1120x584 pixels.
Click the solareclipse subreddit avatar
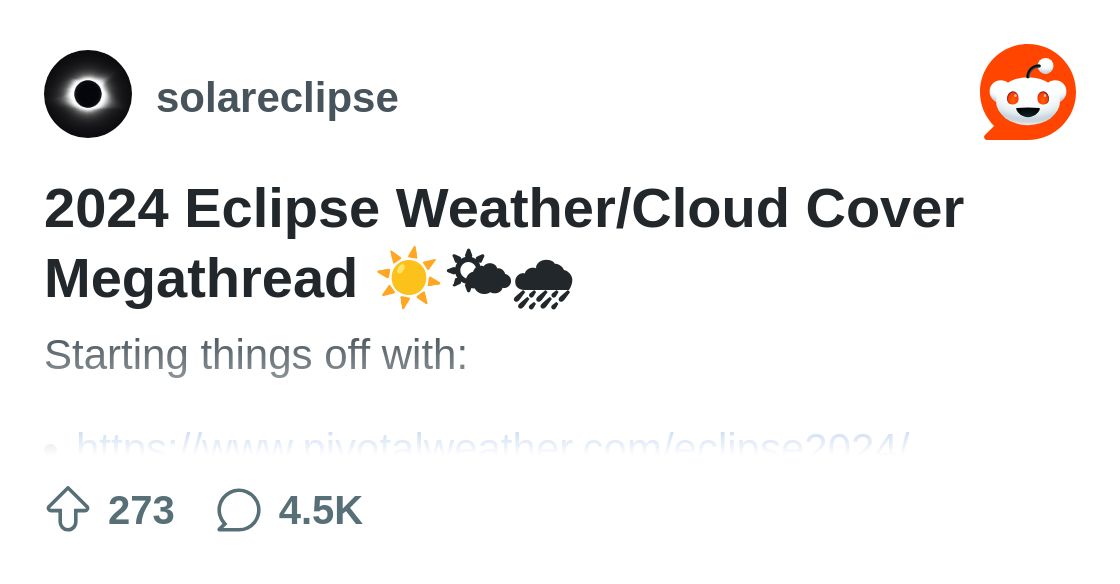tap(88, 94)
